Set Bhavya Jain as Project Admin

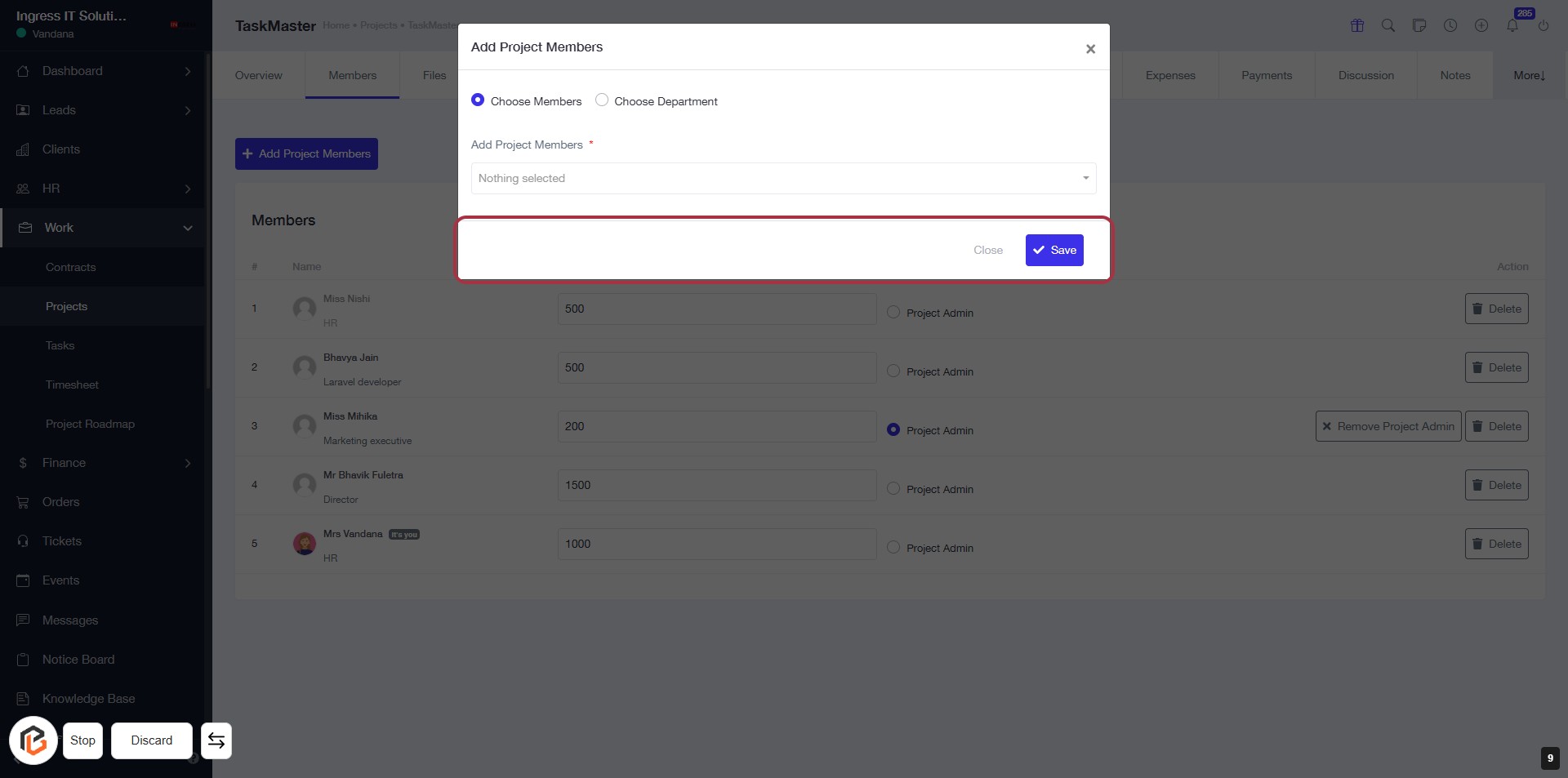coord(893,371)
